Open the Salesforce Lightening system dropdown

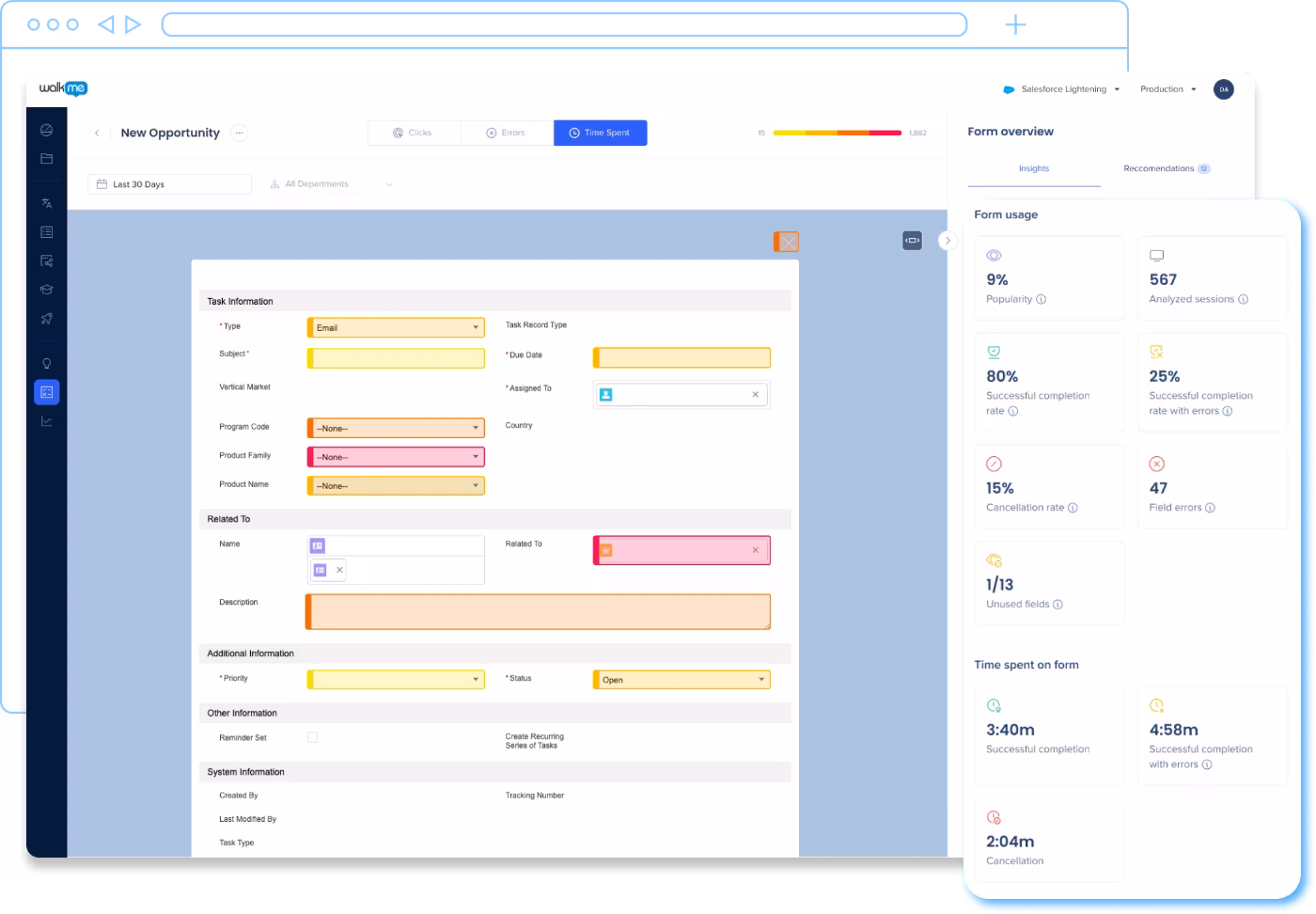pyautogui.click(x=1062, y=89)
